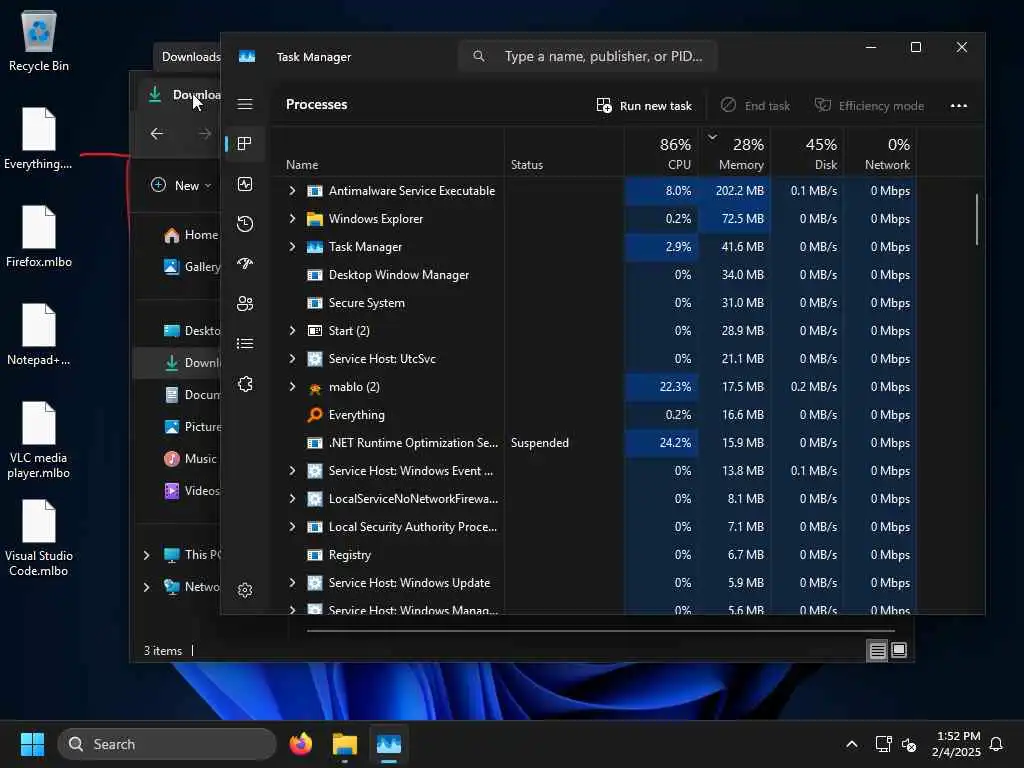1024x768 pixels.
Task: Open Startup apps icon in sidebar
Action: click(245, 264)
